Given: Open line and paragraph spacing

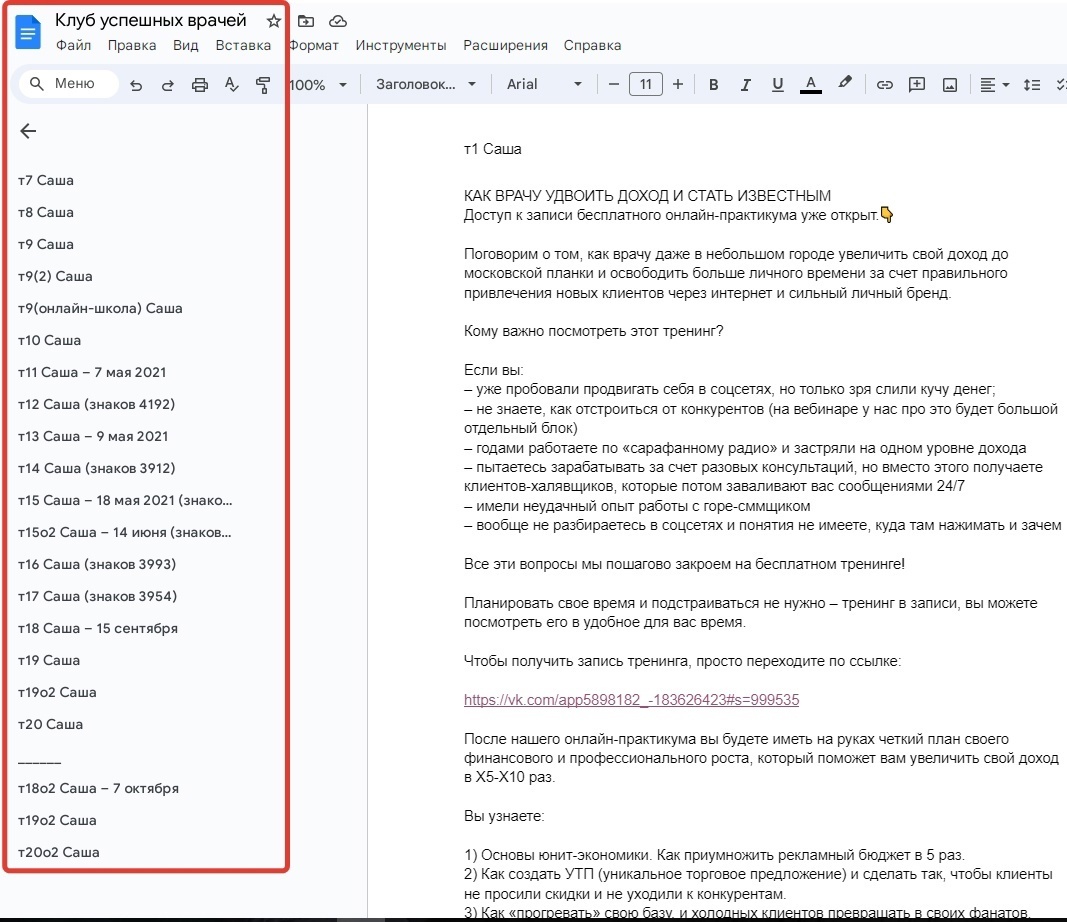Looking at the screenshot, I should [x=1032, y=84].
